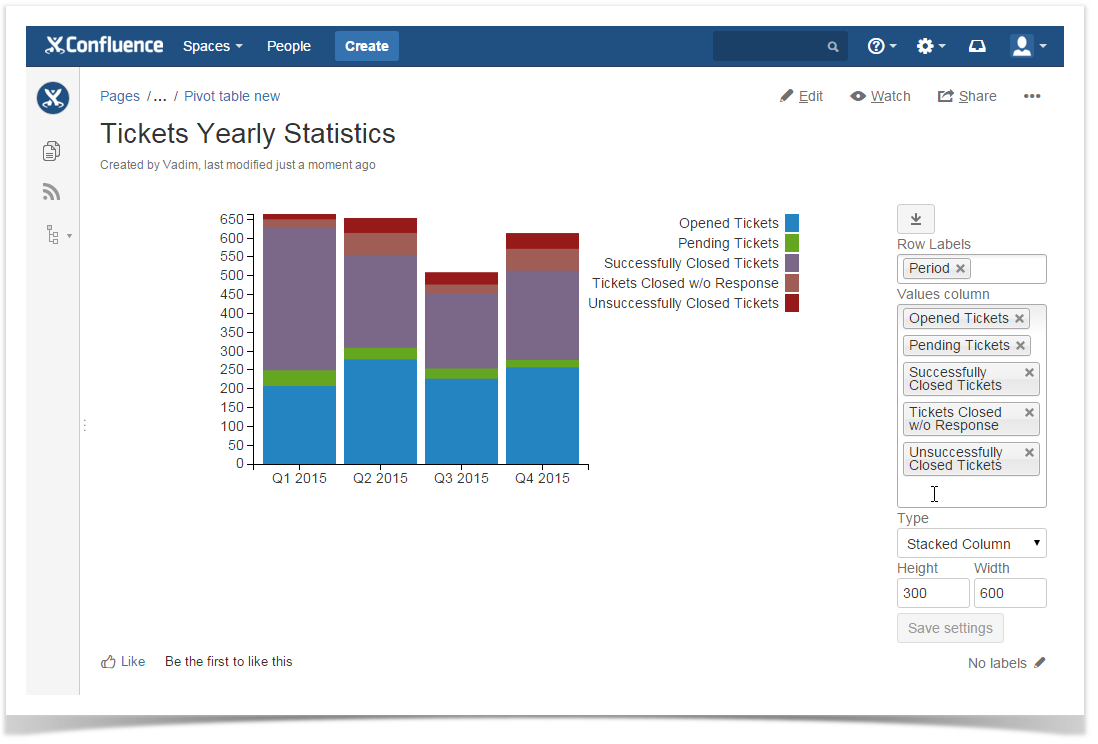The height and width of the screenshot is (744, 1098).
Task: Click the download chart icon button
Action: (x=915, y=219)
